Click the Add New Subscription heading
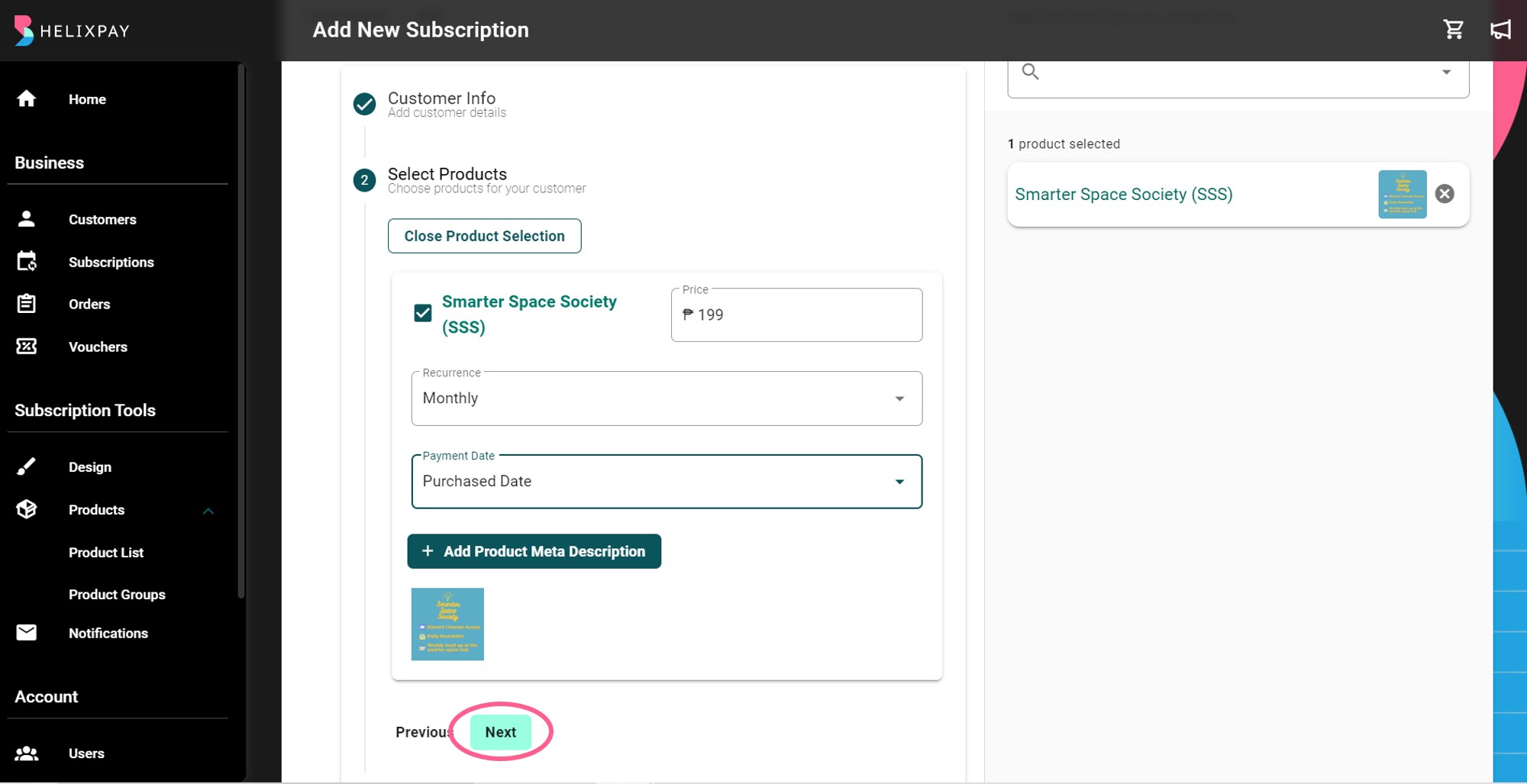Image resolution: width=1527 pixels, height=784 pixels. [x=421, y=30]
